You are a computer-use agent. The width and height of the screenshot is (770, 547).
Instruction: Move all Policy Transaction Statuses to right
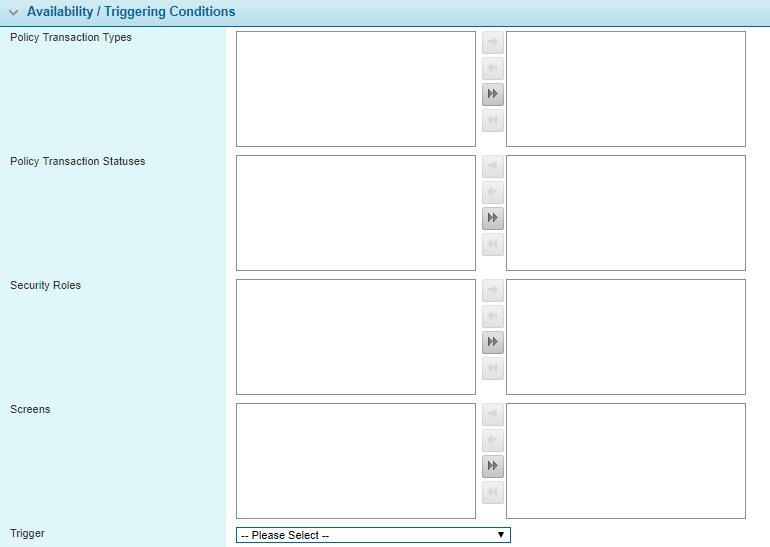[x=492, y=219]
